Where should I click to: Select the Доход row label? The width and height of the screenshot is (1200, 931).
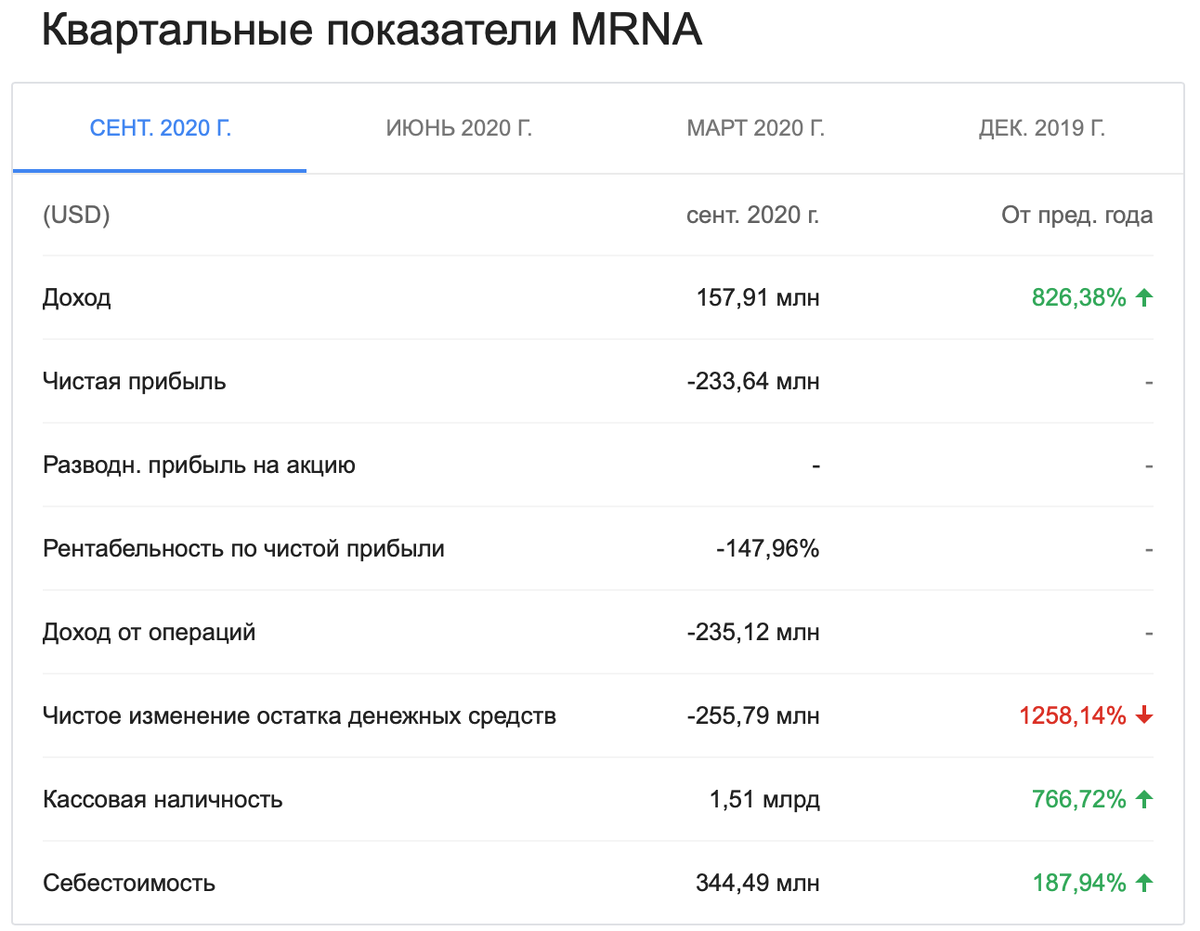77,298
